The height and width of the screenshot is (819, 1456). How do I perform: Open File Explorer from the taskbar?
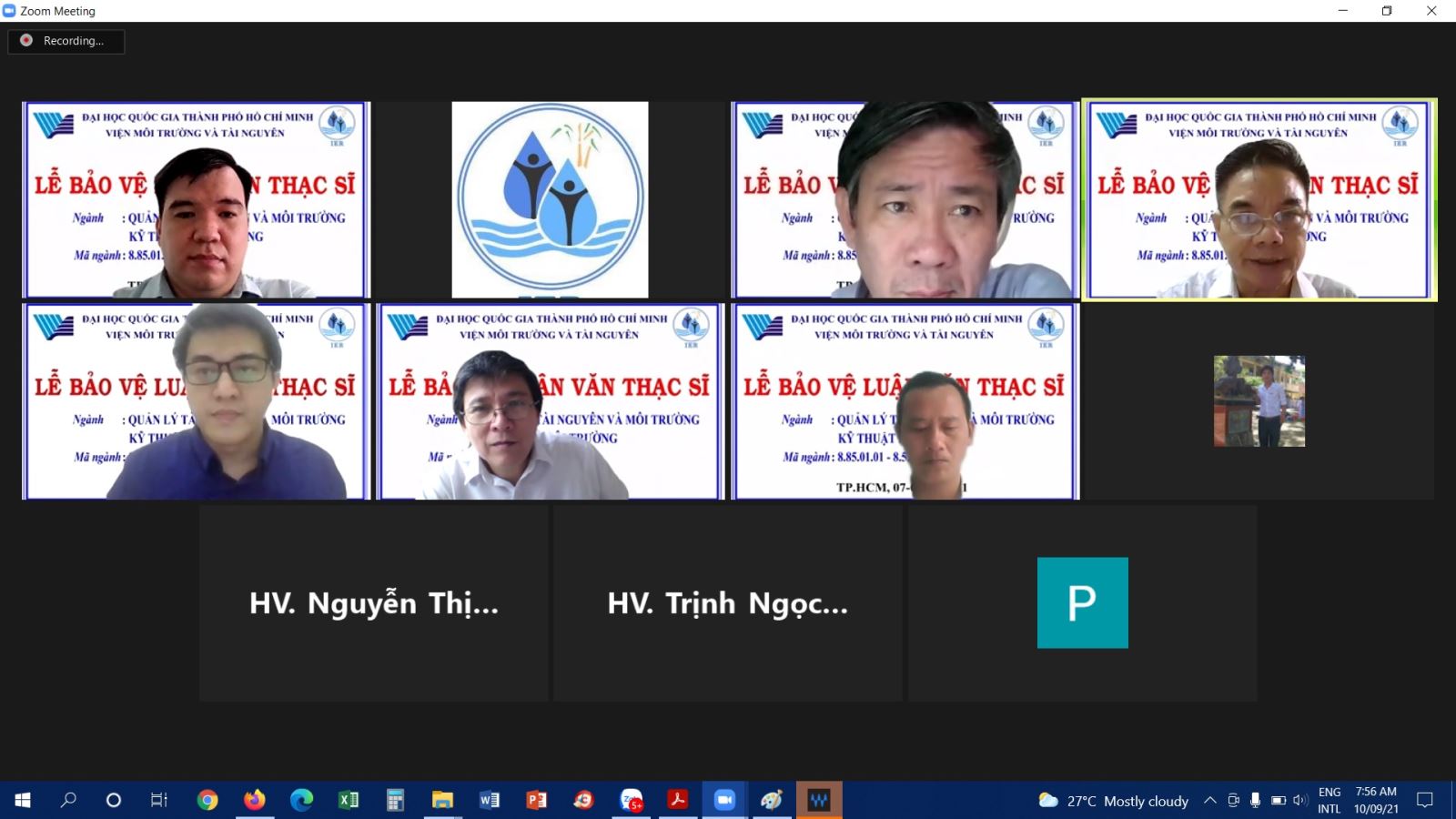tap(442, 800)
